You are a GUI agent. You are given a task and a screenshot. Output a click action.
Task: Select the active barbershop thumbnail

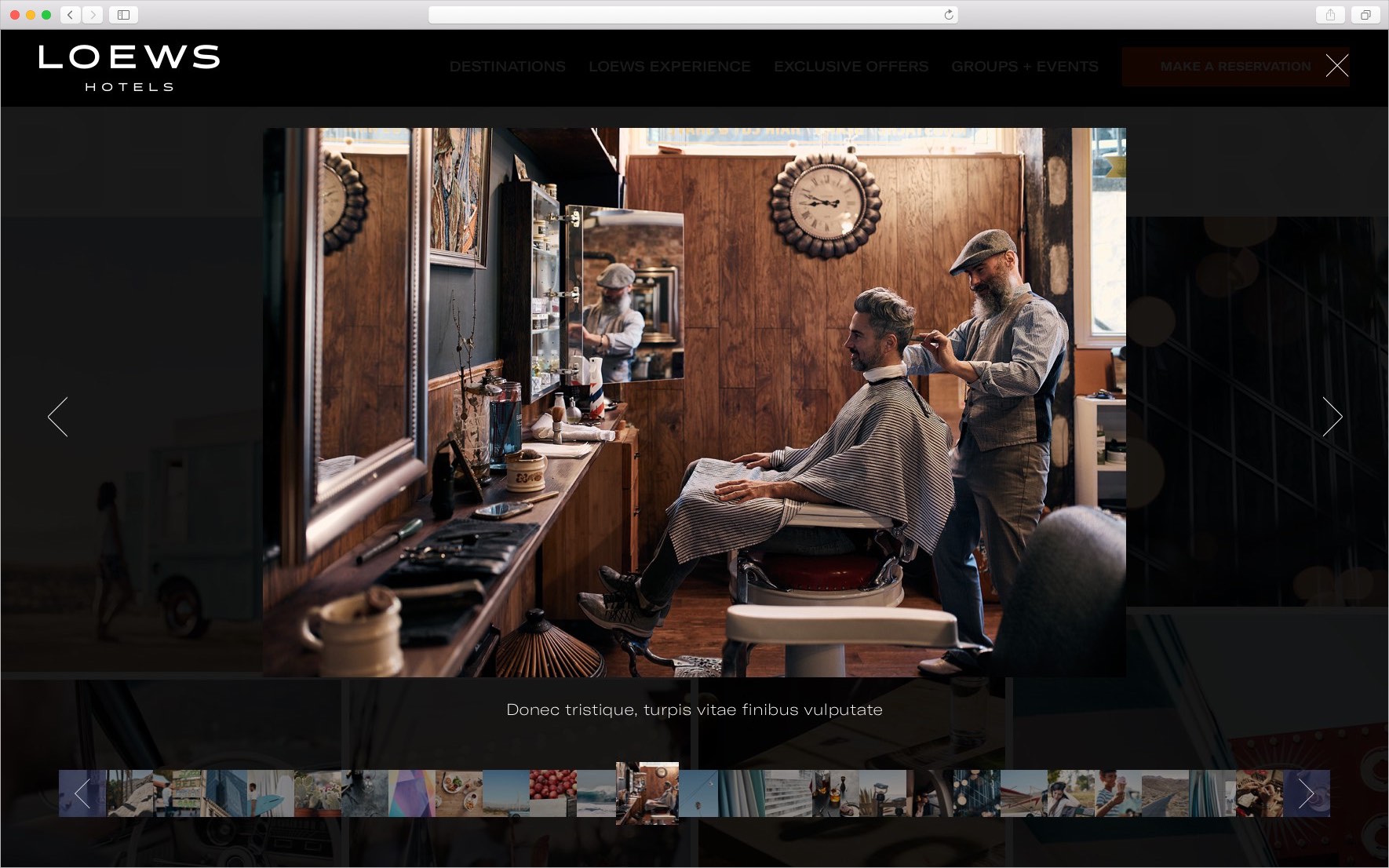click(647, 793)
